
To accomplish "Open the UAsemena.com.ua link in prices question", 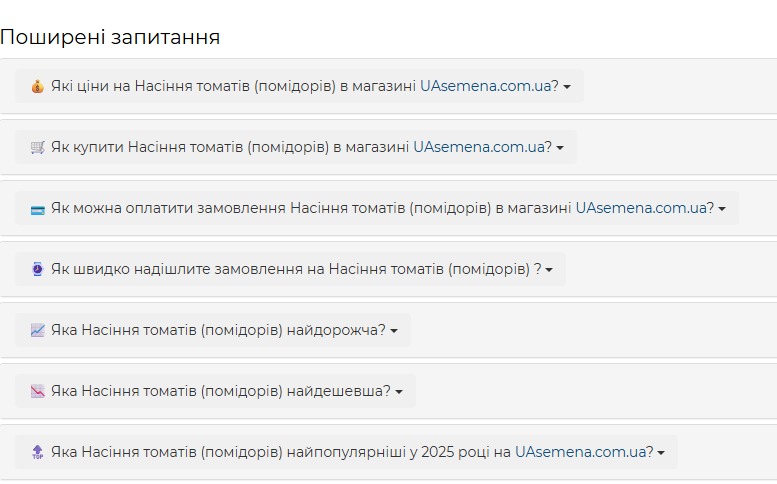I will 489,86.
